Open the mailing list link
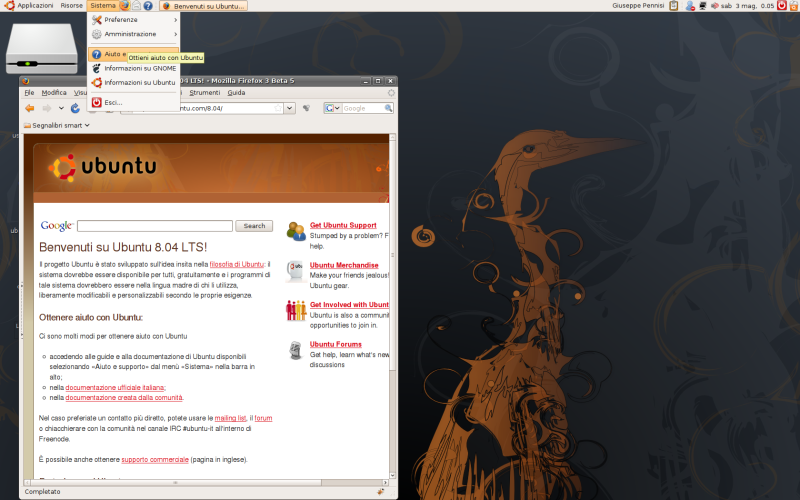 (230, 418)
